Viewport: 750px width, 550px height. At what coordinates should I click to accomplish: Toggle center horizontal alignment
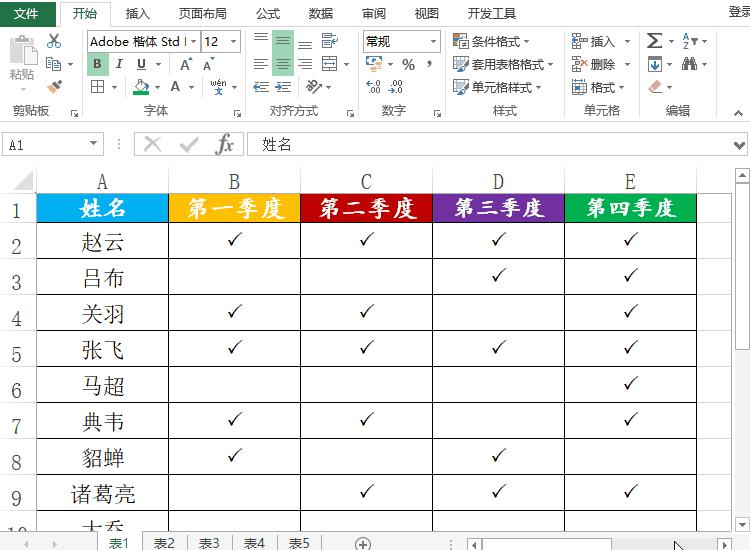click(283, 64)
